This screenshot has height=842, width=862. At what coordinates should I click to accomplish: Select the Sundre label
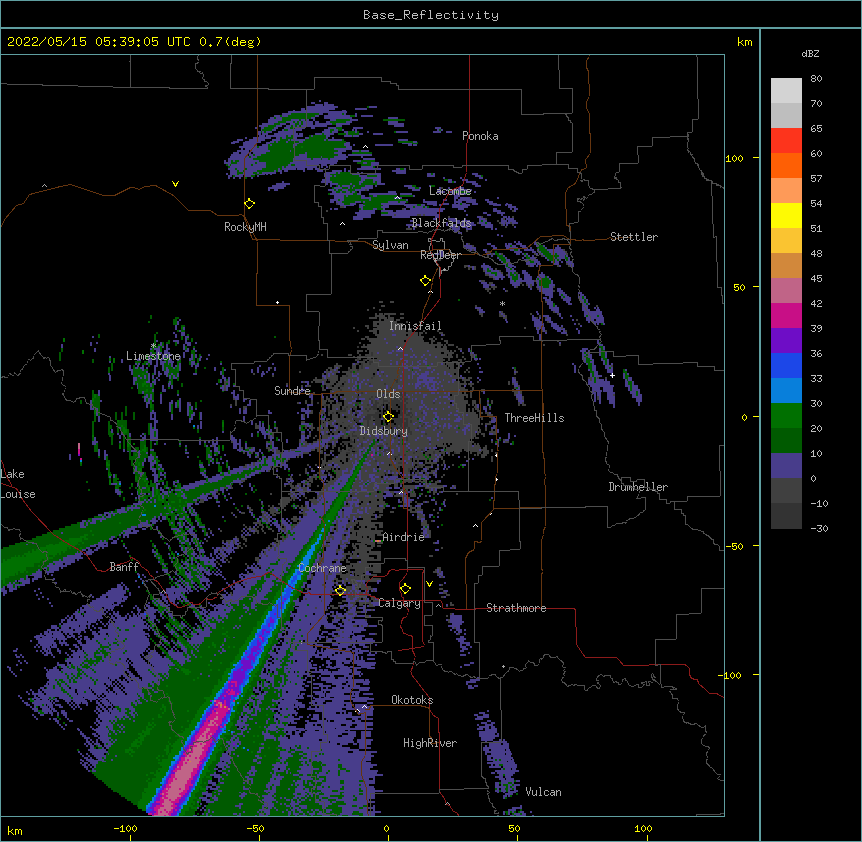(292, 391)
